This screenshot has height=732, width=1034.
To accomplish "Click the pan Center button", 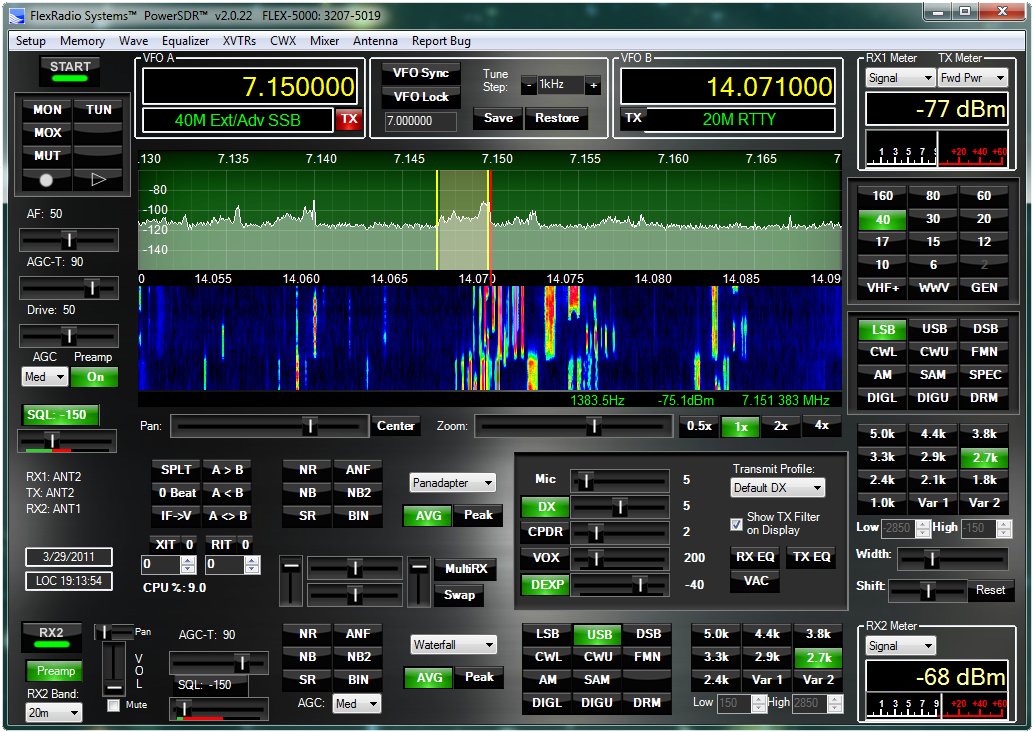I will 396,426.
